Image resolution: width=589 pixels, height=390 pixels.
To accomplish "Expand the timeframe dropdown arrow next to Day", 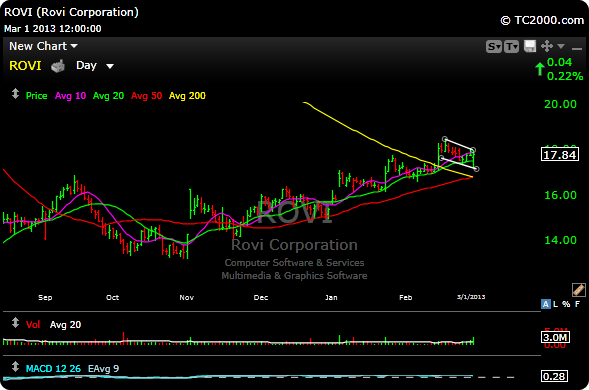I will click(110, 67).
